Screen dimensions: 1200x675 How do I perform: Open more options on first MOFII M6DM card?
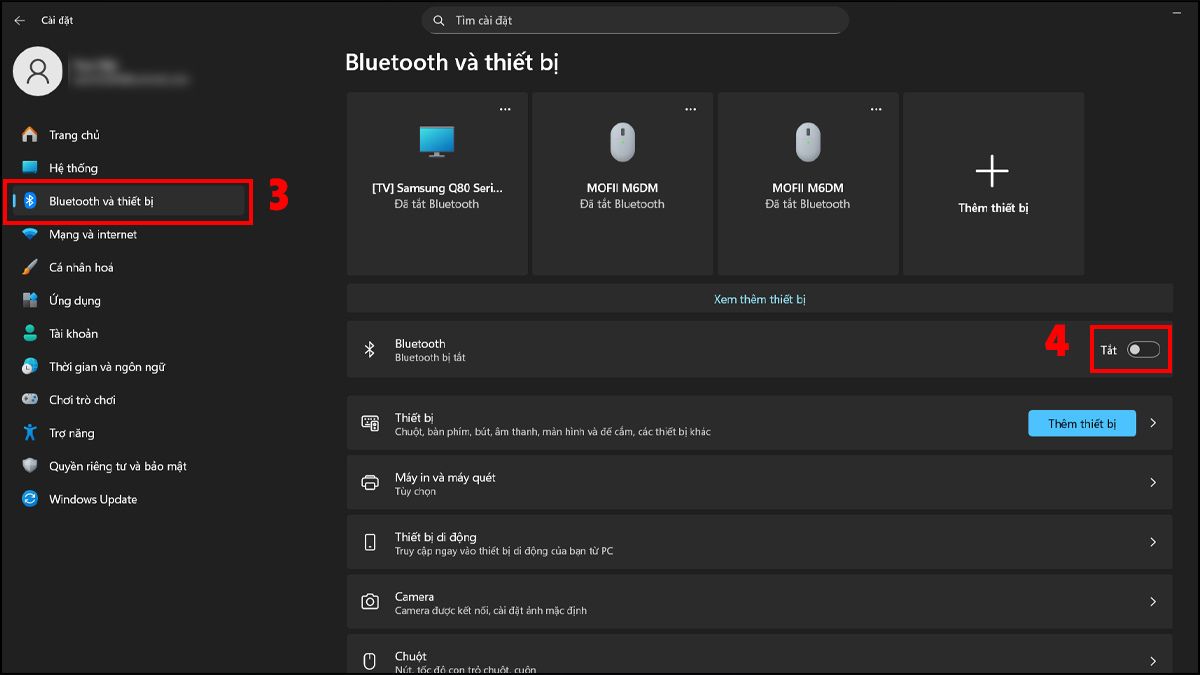(x=691, y=107)
